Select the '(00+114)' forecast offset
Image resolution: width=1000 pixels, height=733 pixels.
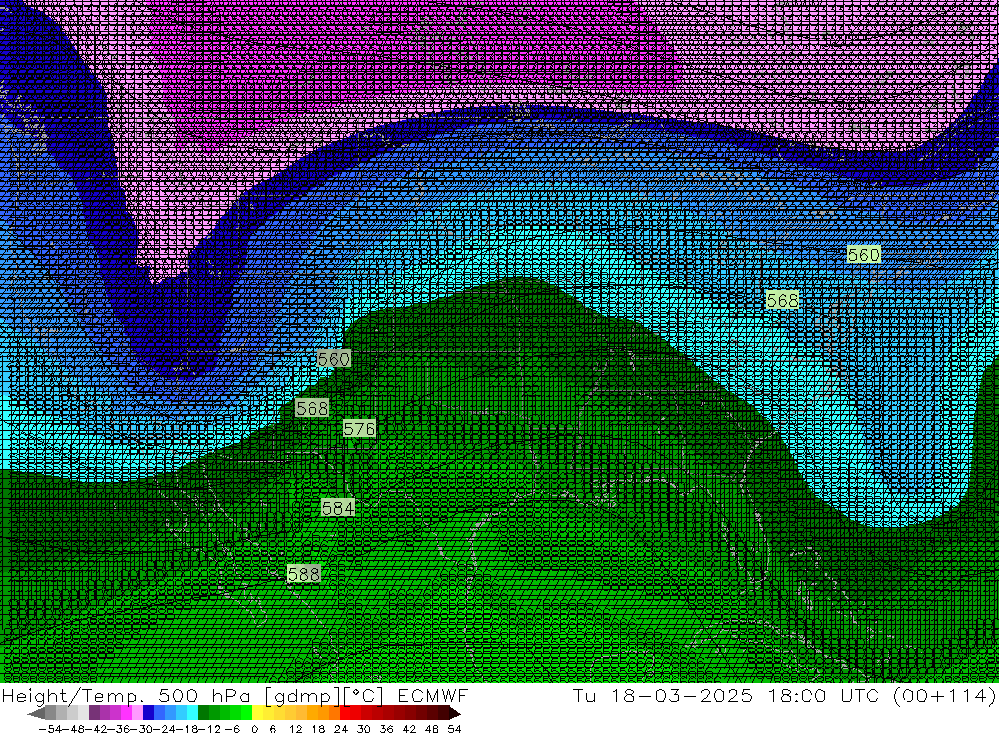tap(945, 696)
